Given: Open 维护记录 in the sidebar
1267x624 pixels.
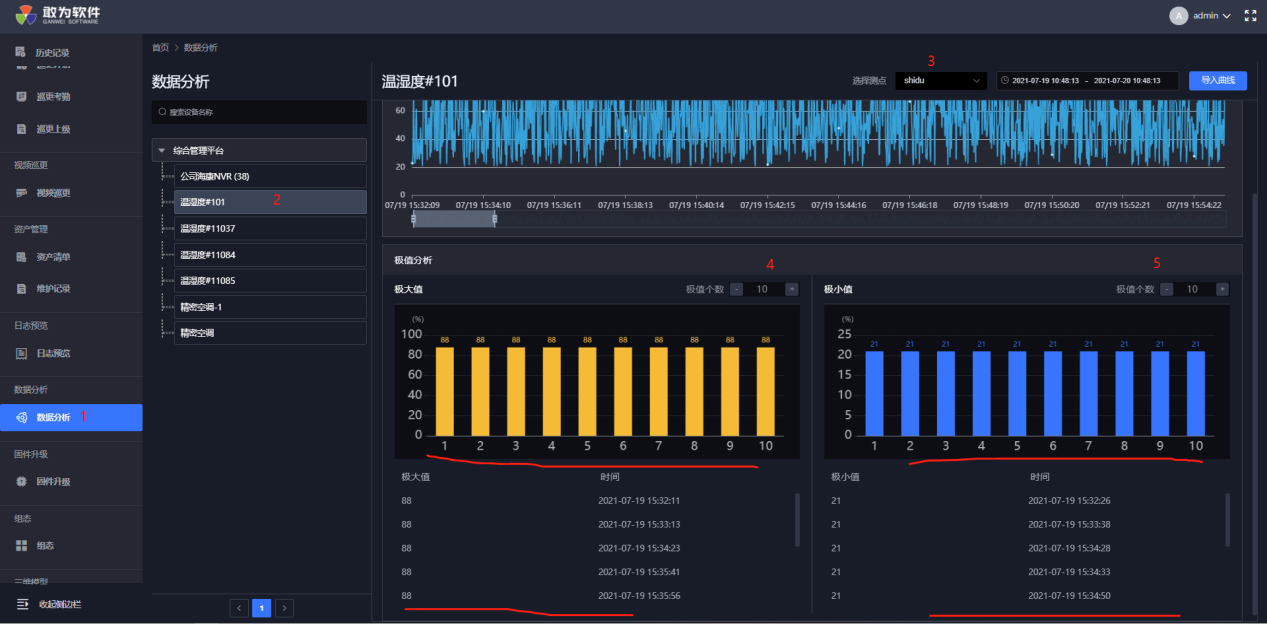Looking at the screenshot, I should coord(52,289).
